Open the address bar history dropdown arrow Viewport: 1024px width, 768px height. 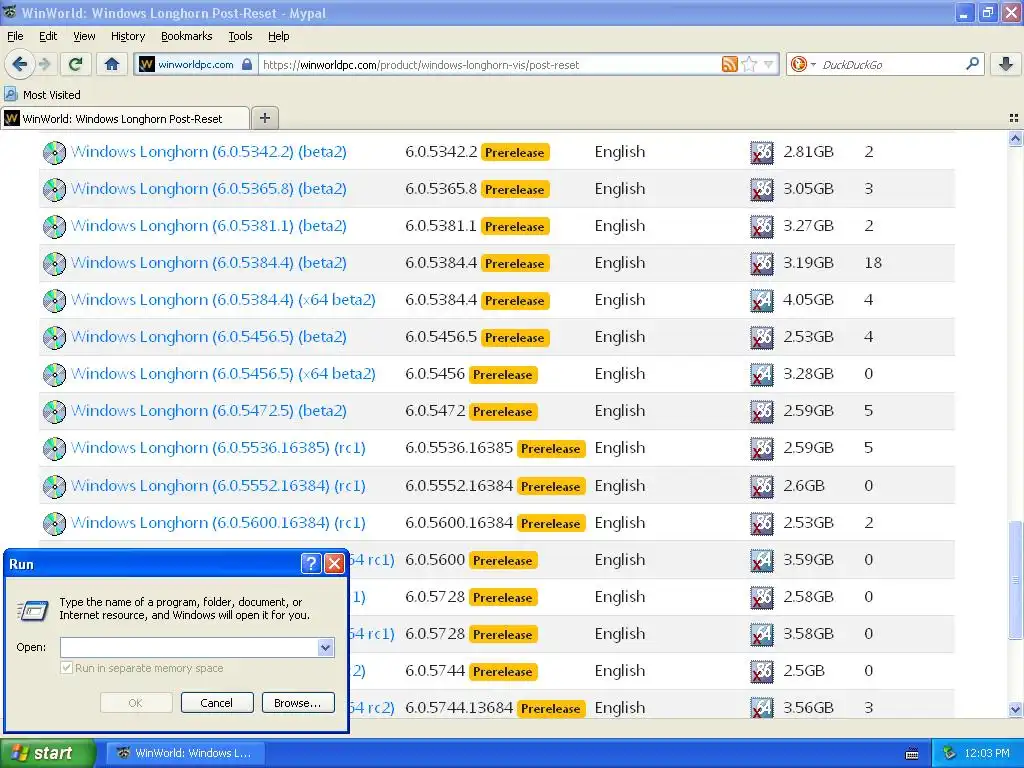click(x=769, y=64)
